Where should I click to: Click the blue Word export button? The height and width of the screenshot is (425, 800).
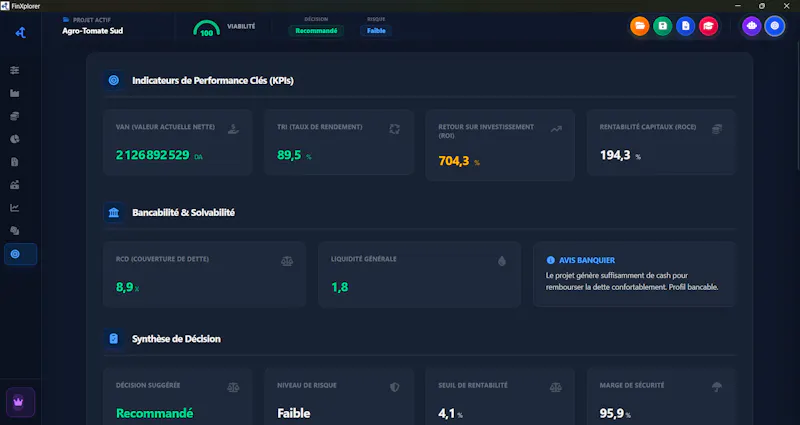tap(685, 26)
